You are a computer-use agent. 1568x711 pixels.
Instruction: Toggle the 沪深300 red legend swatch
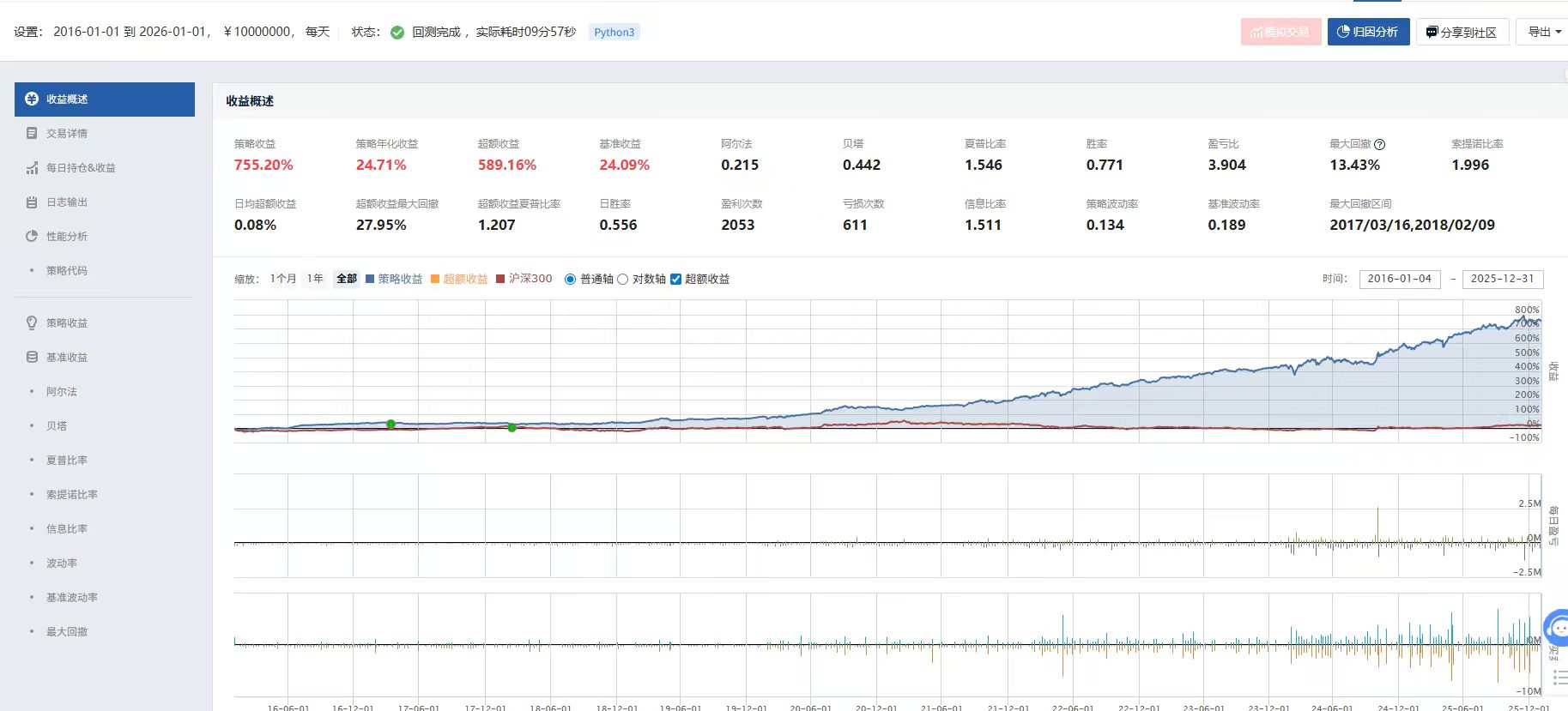(500, 279)
